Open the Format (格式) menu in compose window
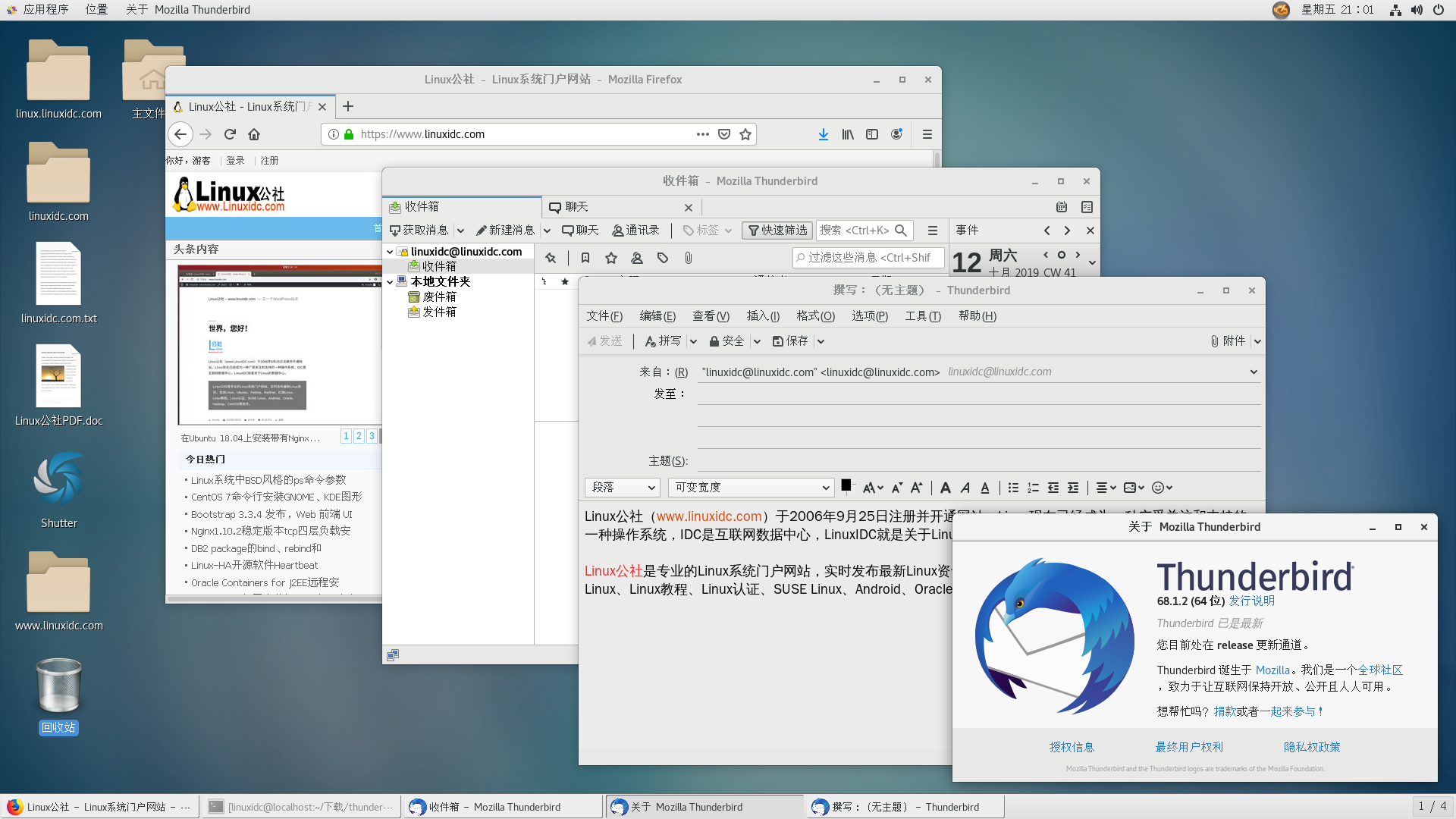The width and height of the screenshot is (1456, 819). pyautogui.click(x=815, y=316)
